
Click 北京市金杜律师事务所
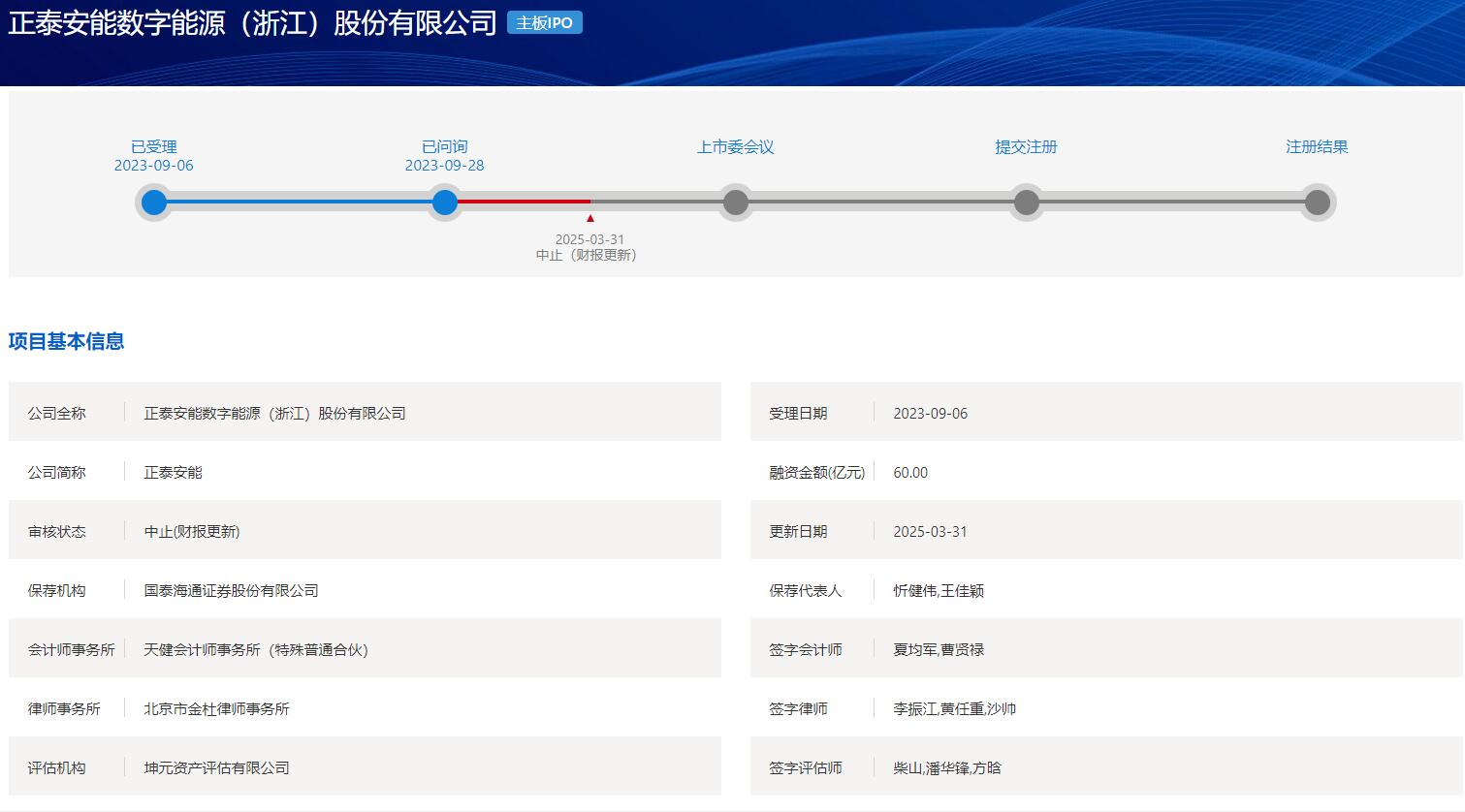pos(217,709)
